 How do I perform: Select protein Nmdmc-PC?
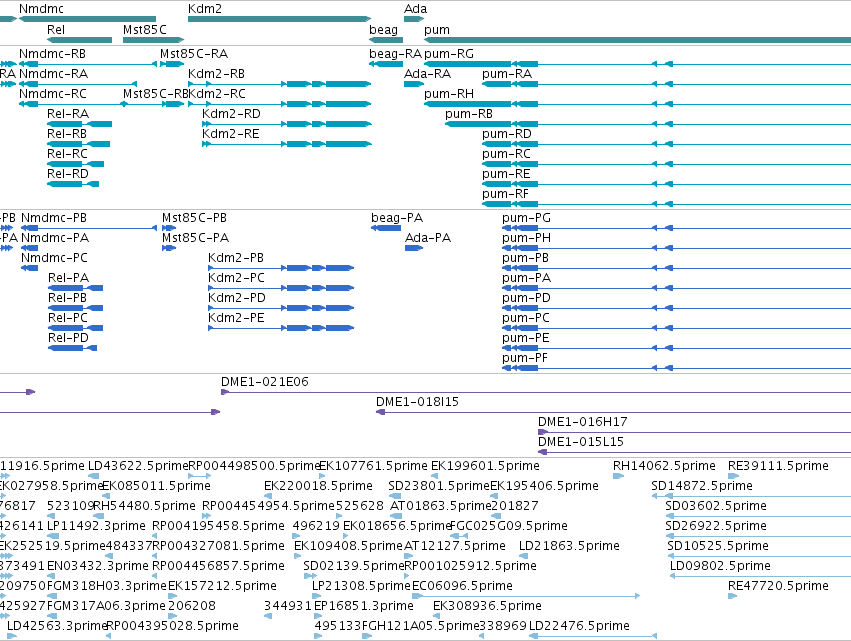point(29,268)
